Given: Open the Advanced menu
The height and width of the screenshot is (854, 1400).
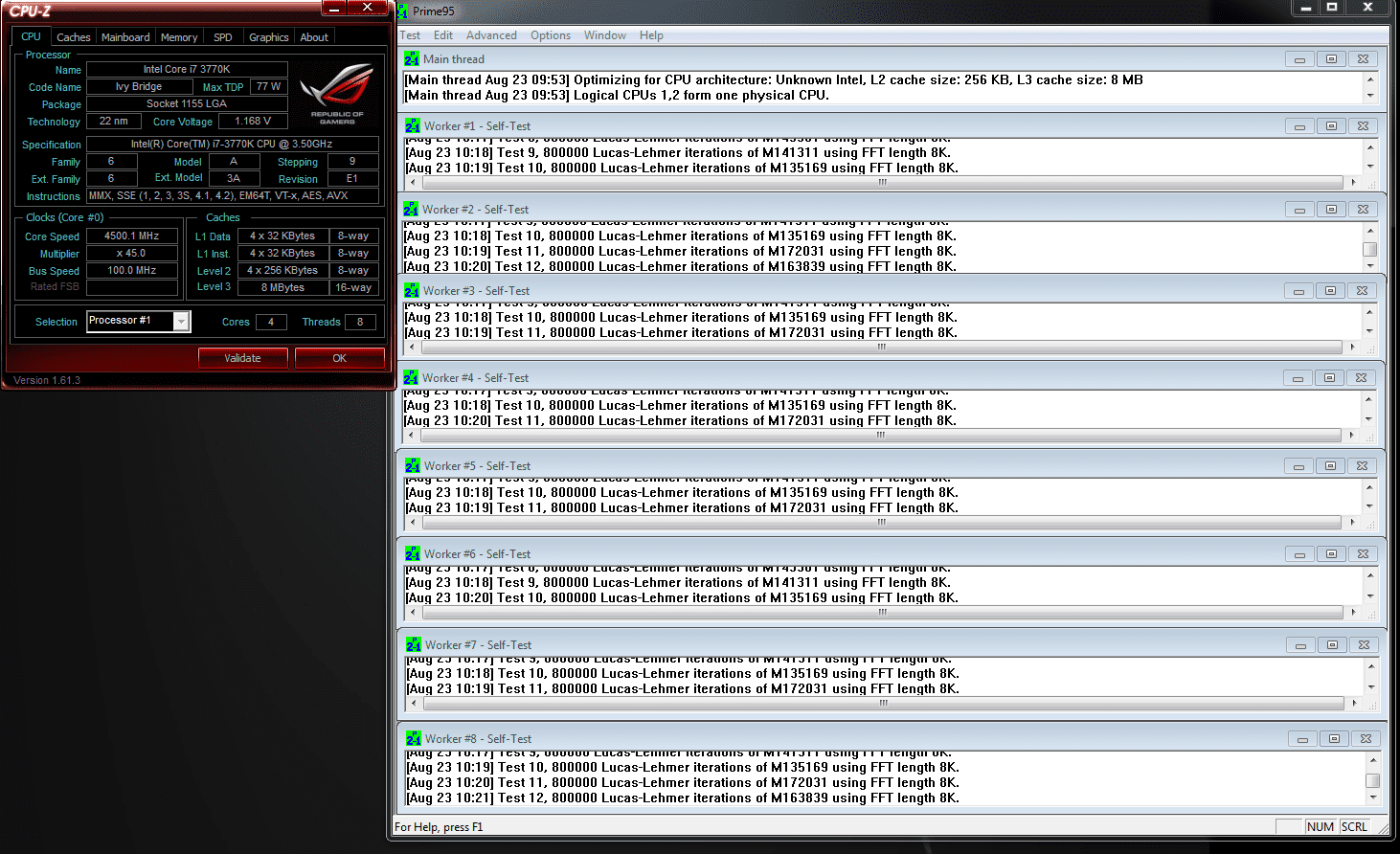Looking at the screenshot, I should pos(491,35).
